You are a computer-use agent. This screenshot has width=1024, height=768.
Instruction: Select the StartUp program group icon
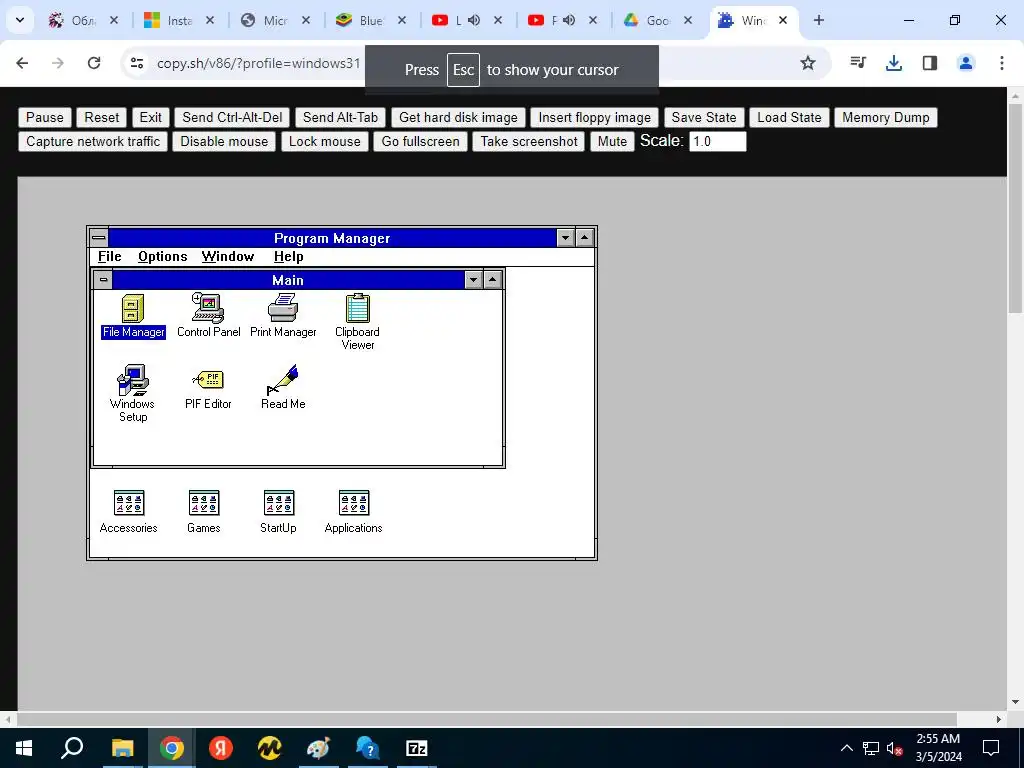[x=279, y=512]
